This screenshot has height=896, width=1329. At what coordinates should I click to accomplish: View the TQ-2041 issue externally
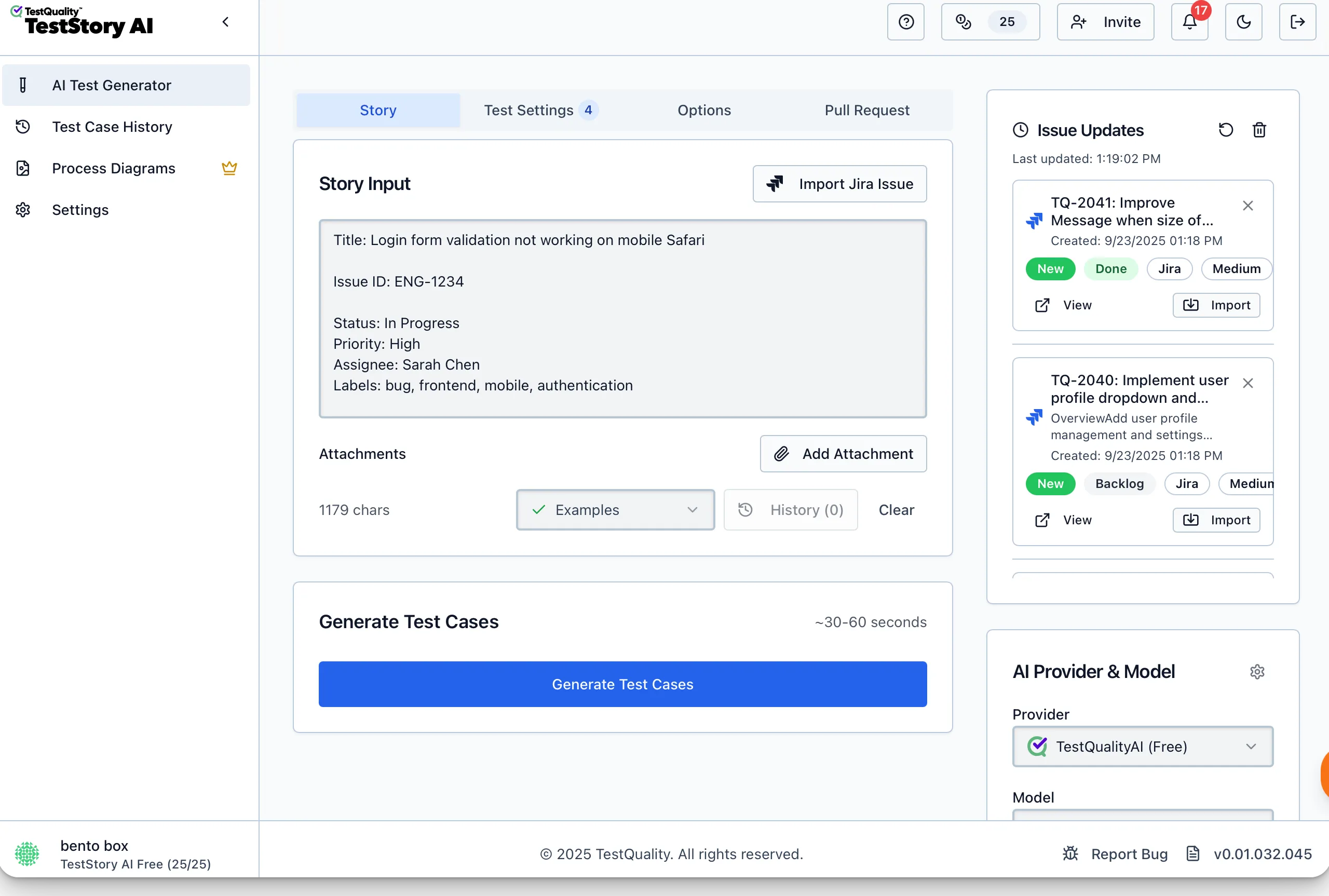1063,305
